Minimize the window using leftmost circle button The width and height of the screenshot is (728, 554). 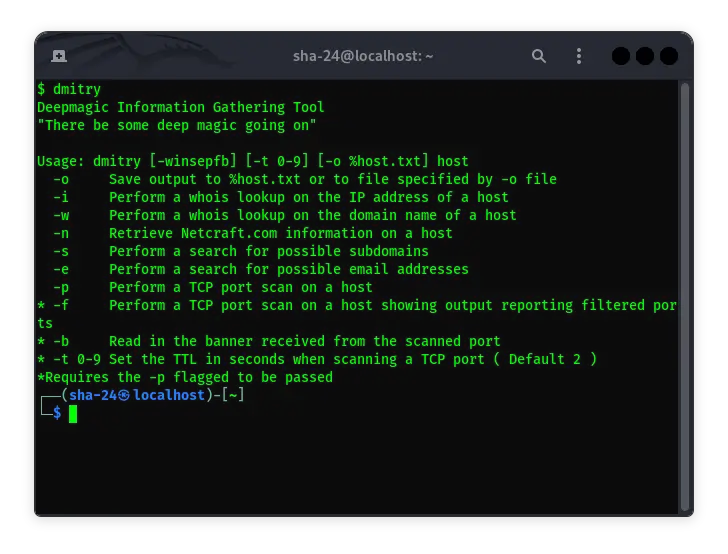620,56
